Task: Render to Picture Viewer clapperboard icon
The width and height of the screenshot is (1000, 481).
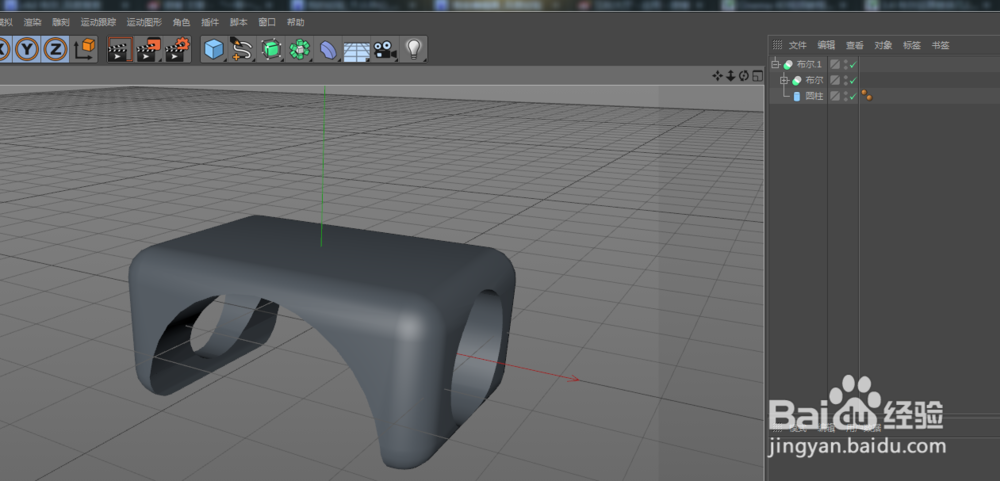Action: pos(148,49)
